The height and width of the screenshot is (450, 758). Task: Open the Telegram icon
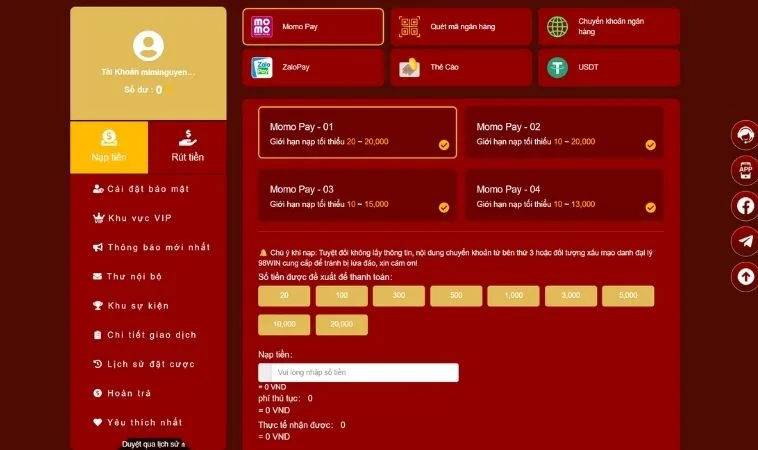click(x=745, y=241)
